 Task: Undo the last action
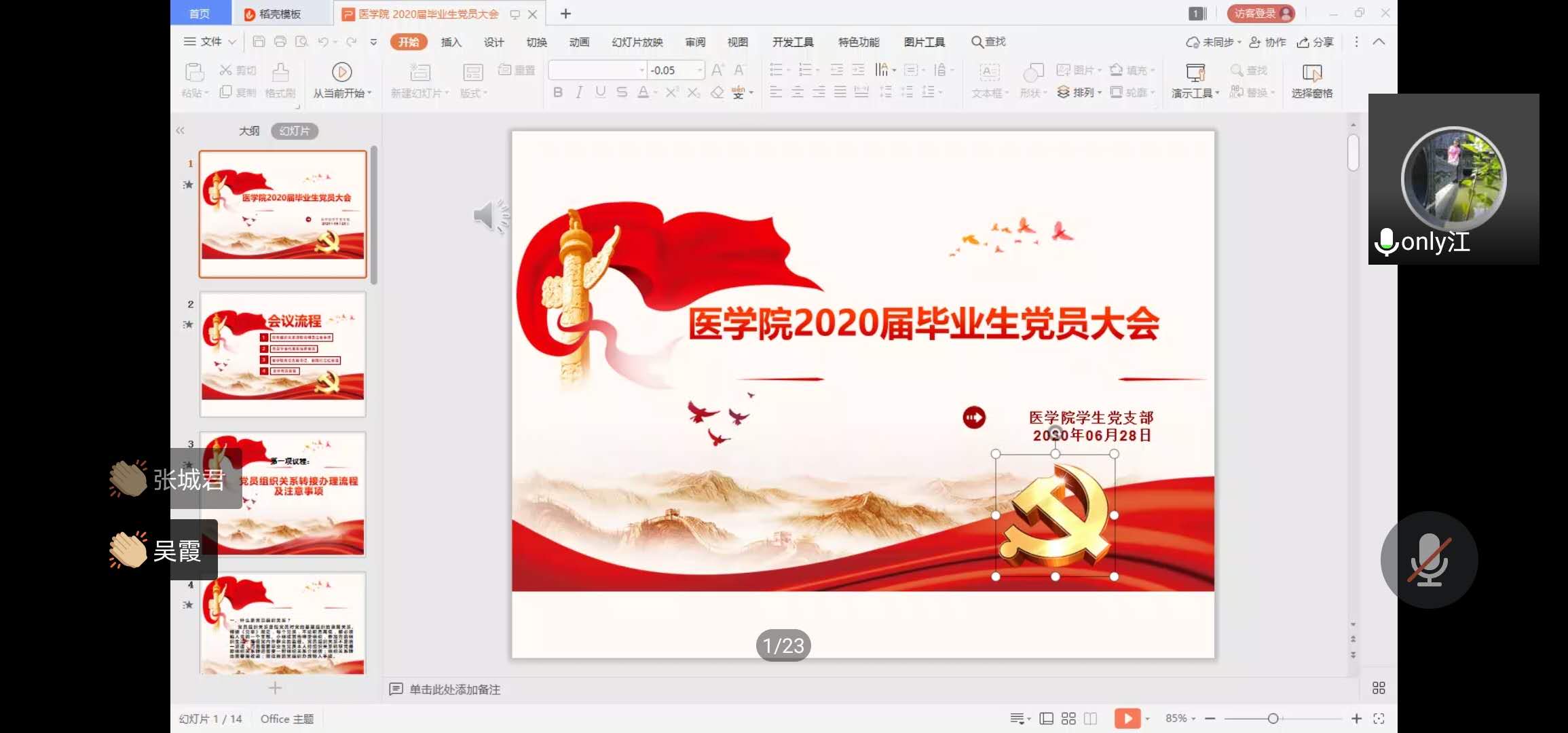(323, 41)
